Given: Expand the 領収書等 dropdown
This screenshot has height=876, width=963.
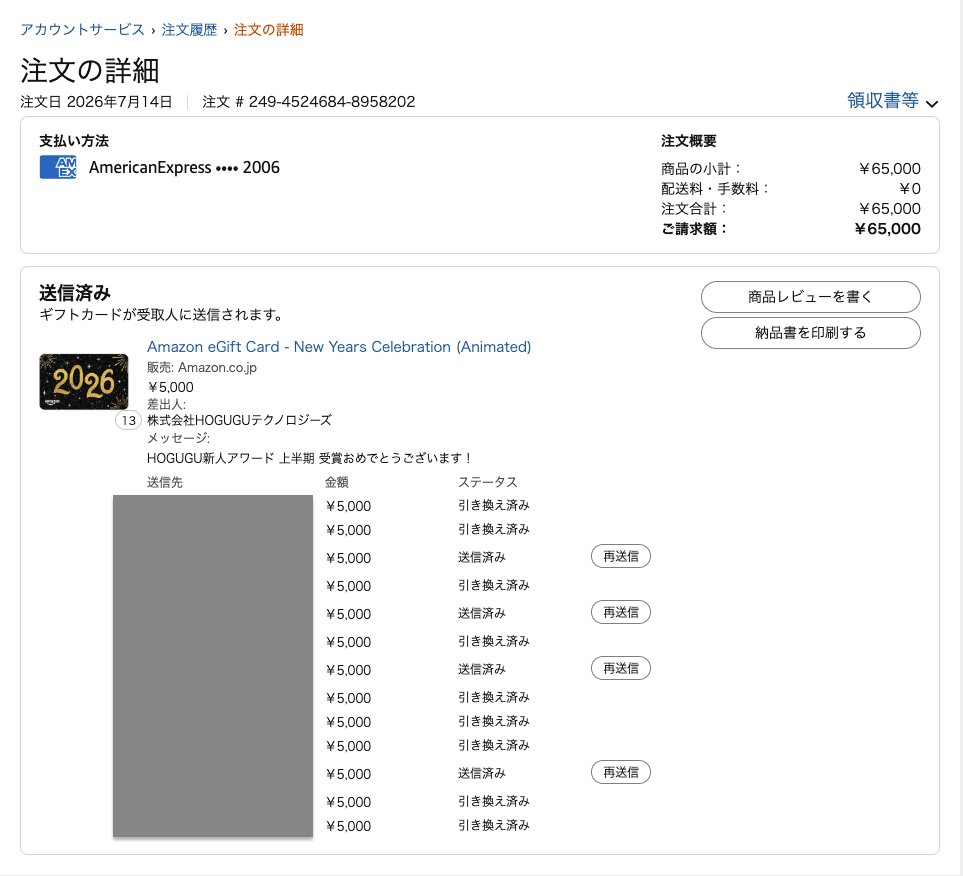Looking at the screenshot, I should pyautogui.click(x=892, y=100).
